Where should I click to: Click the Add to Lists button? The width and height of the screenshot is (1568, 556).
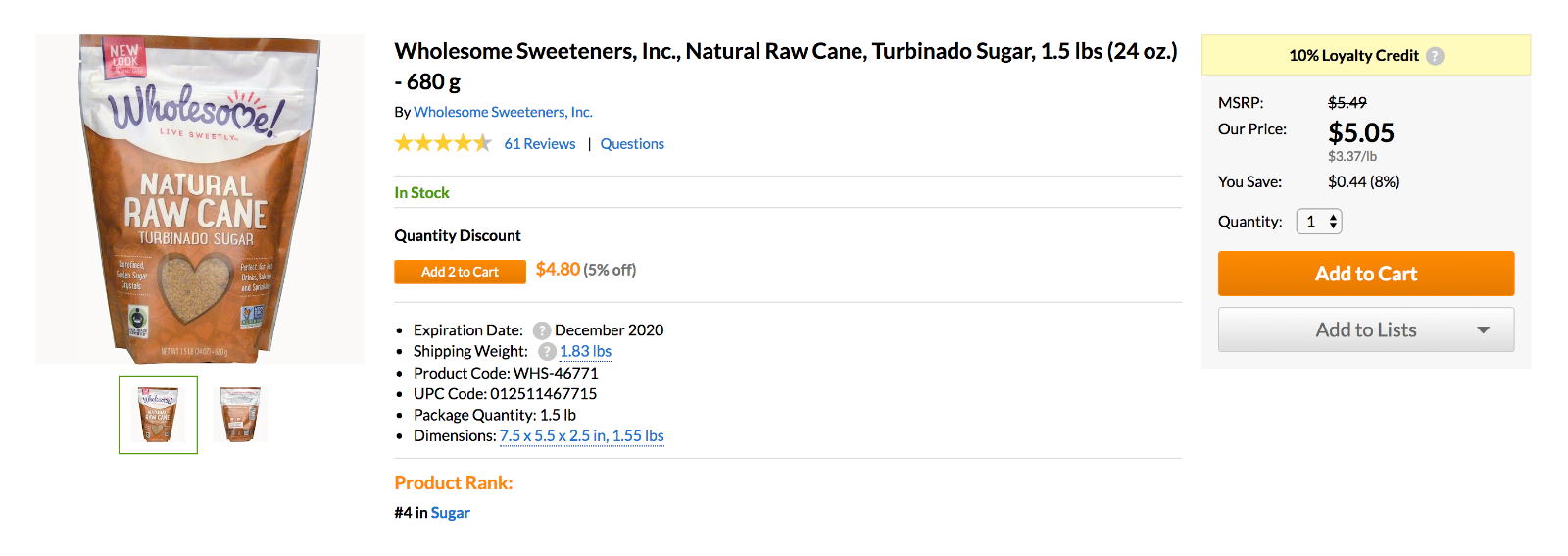point(1366,330)
